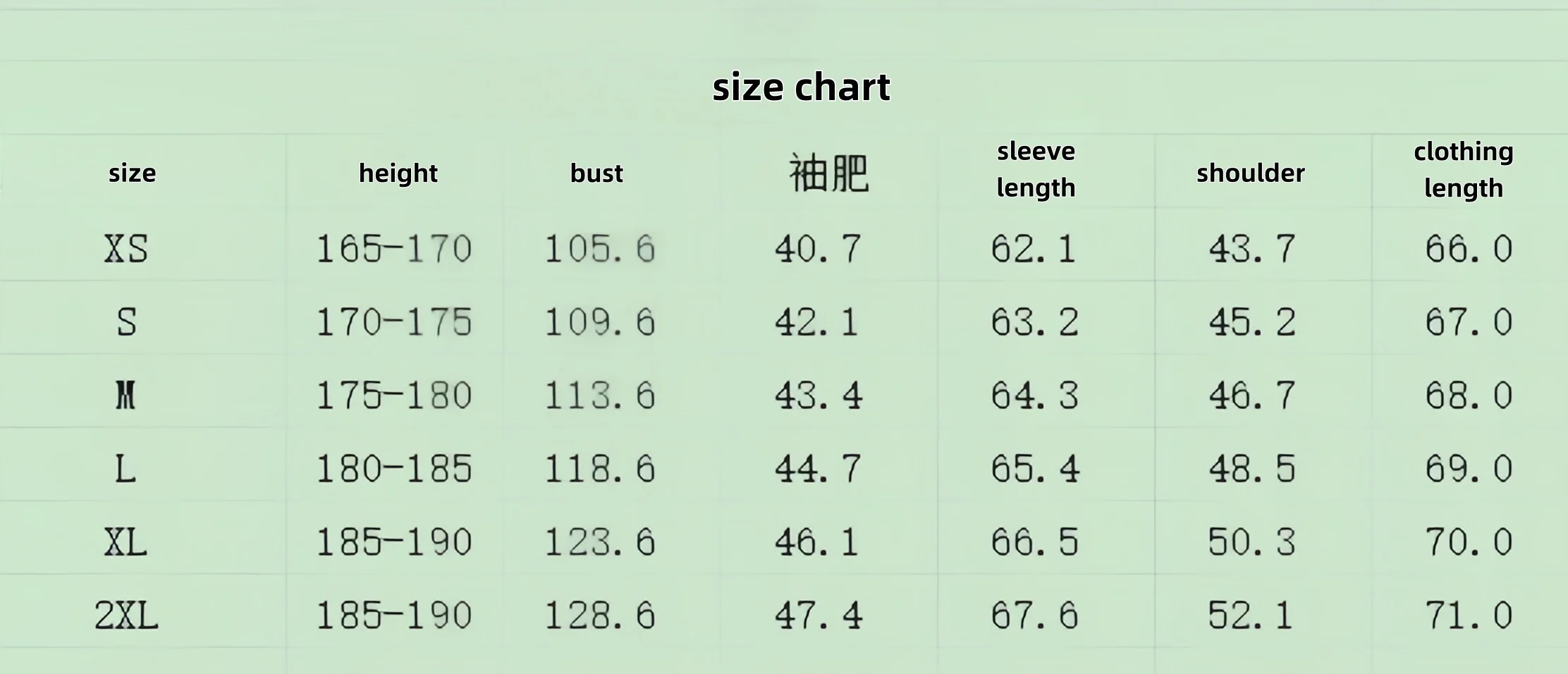Select the 'bust' column header
The image size is (1568, 674).
pos(596,173)
